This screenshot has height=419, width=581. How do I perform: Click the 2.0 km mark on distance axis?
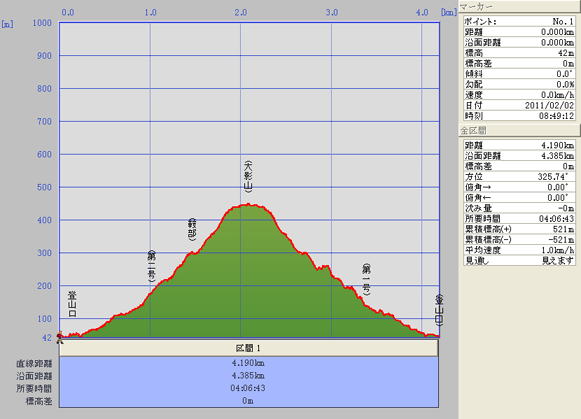(240, 13)
